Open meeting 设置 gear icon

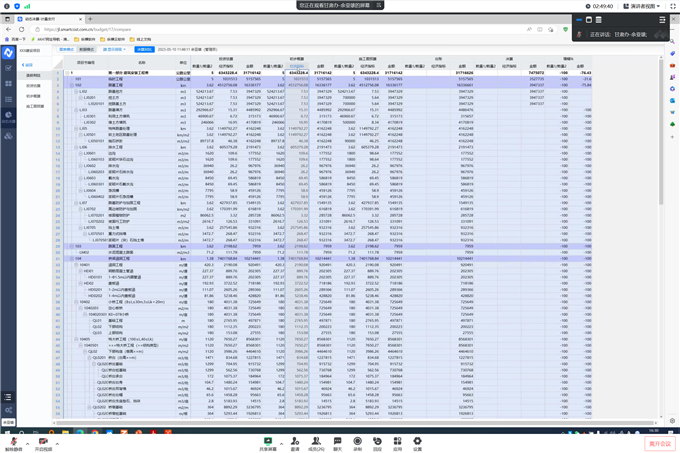tap(417, 441)
